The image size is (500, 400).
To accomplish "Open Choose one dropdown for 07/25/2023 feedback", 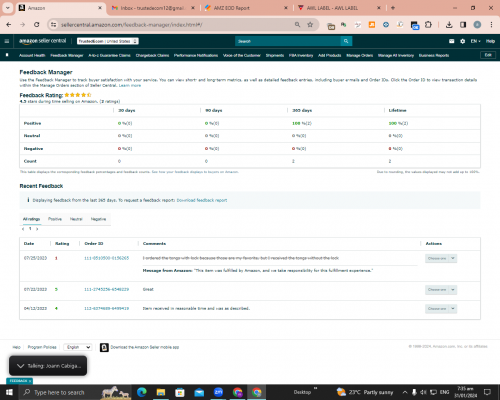I will (x=441, y=258).
